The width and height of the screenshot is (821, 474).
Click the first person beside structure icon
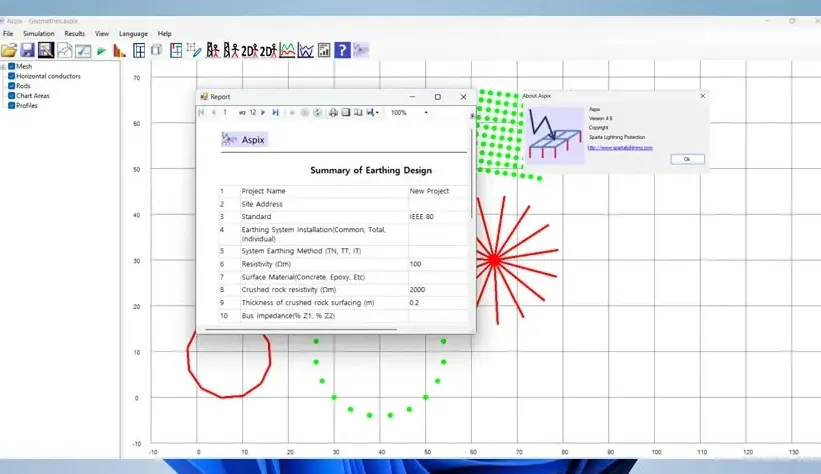tap(213, 50)
